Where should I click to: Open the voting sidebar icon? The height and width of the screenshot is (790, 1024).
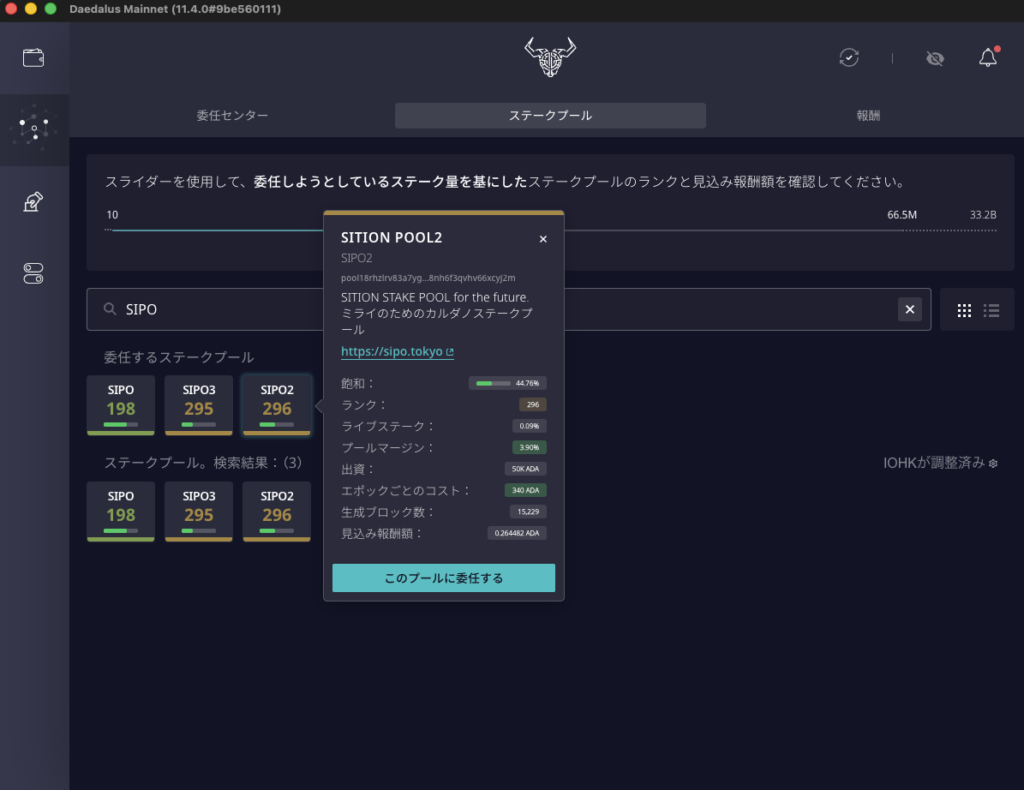pyautogui.click(x=33, y=202)
